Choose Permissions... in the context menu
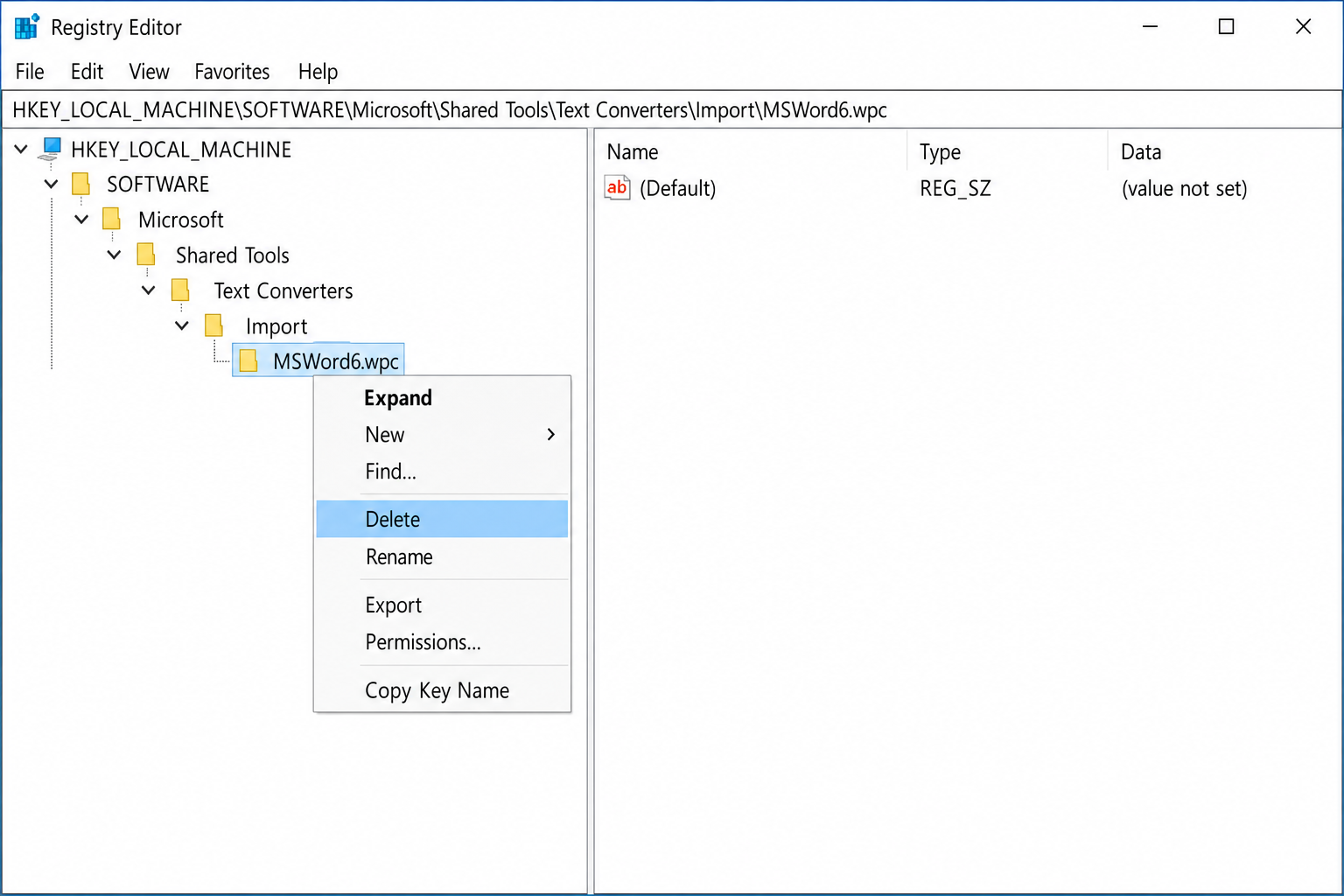The image size is (1344, 896). tap(442, 642)
